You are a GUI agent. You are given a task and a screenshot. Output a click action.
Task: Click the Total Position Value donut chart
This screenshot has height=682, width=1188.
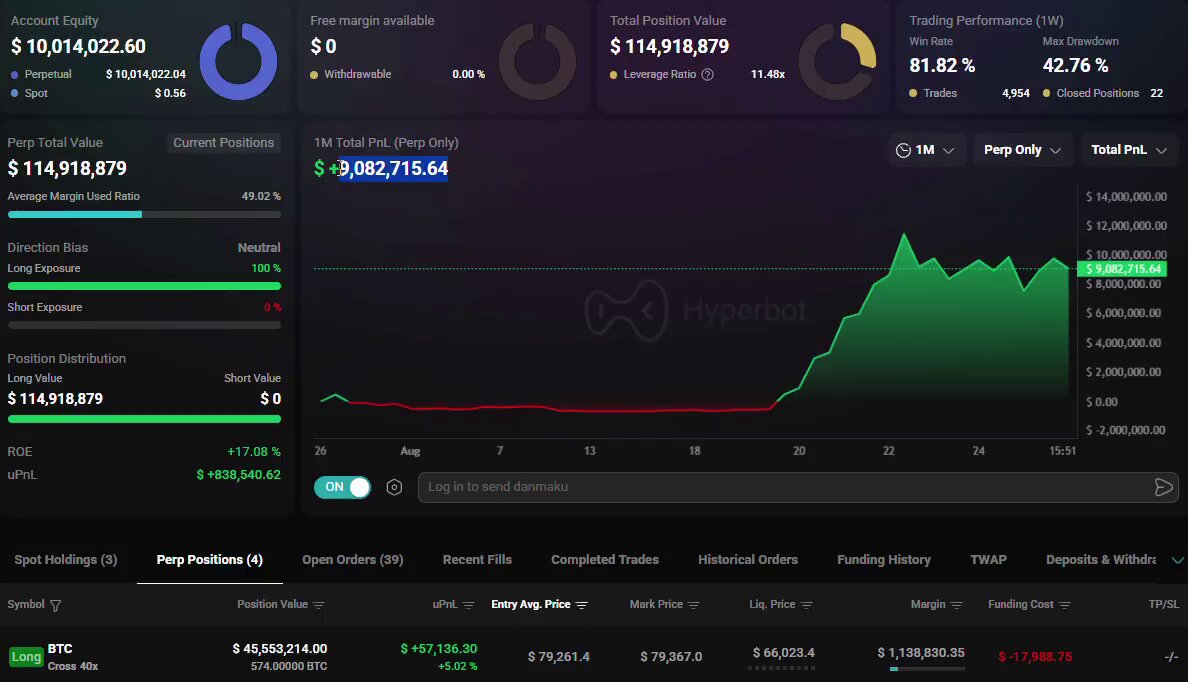(838, 61)
